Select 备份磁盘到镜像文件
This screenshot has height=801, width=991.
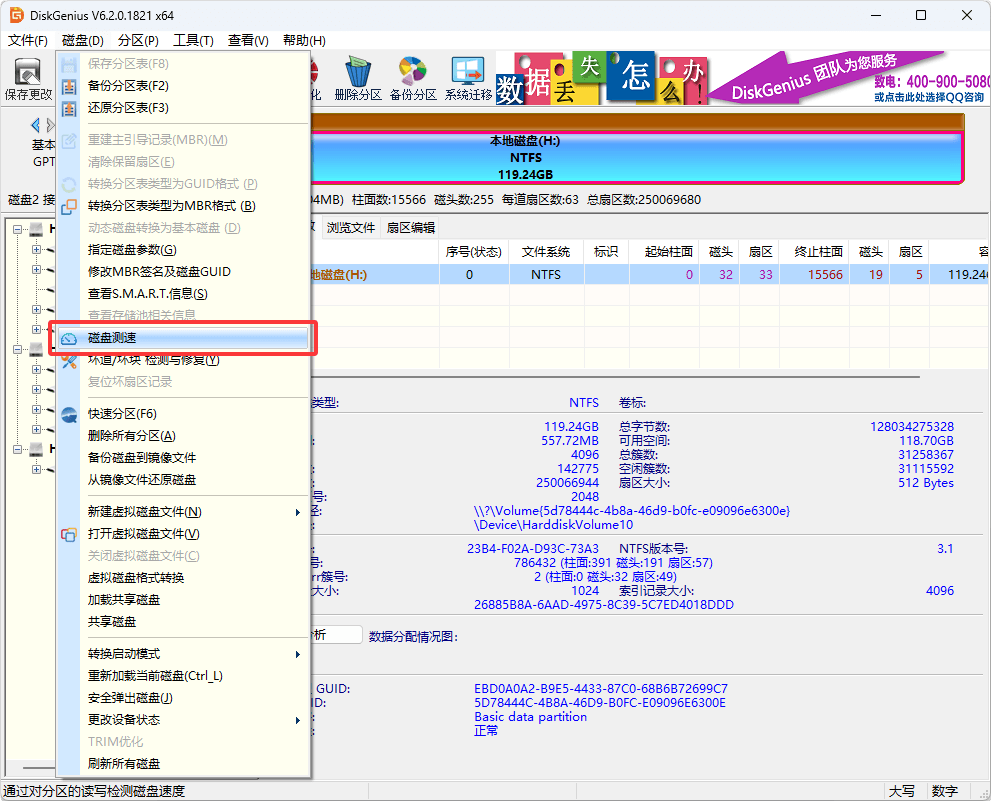182,458
